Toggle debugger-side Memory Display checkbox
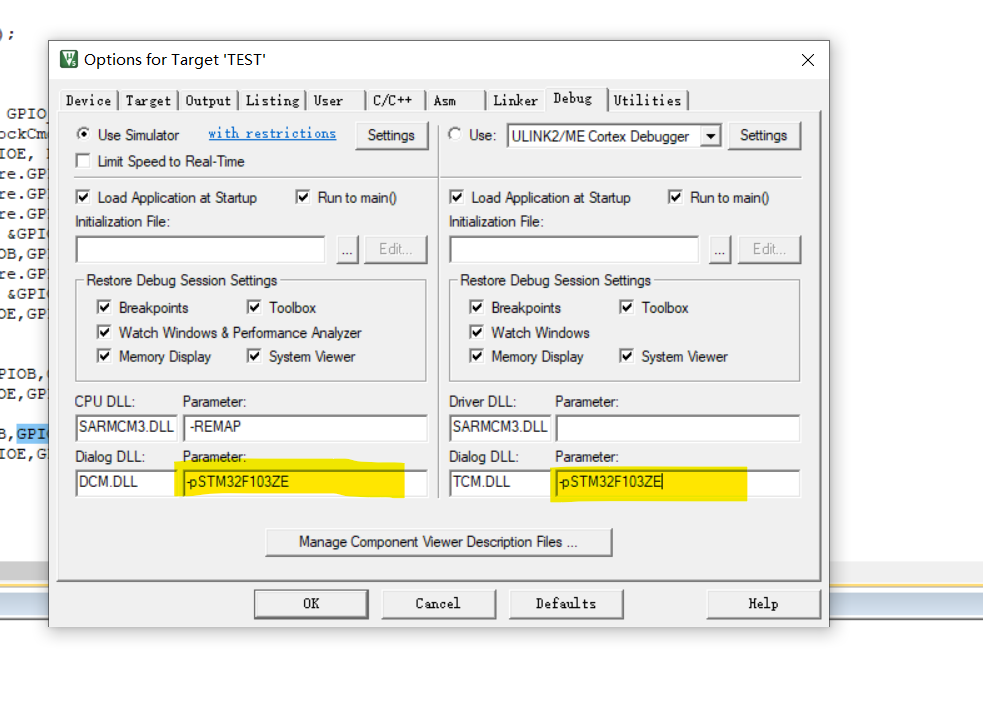 pos(476,356)
